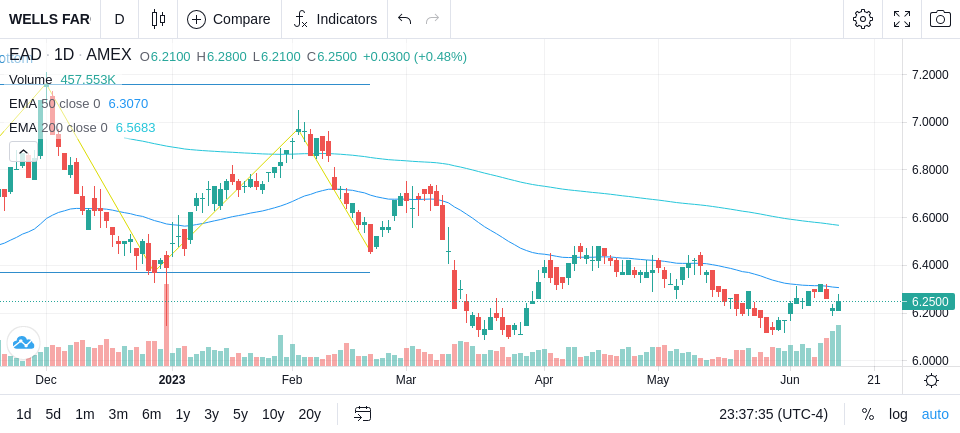Take a chart snapshot with camera icon
This screenshot has width=960, height=433.
[940, 19]
